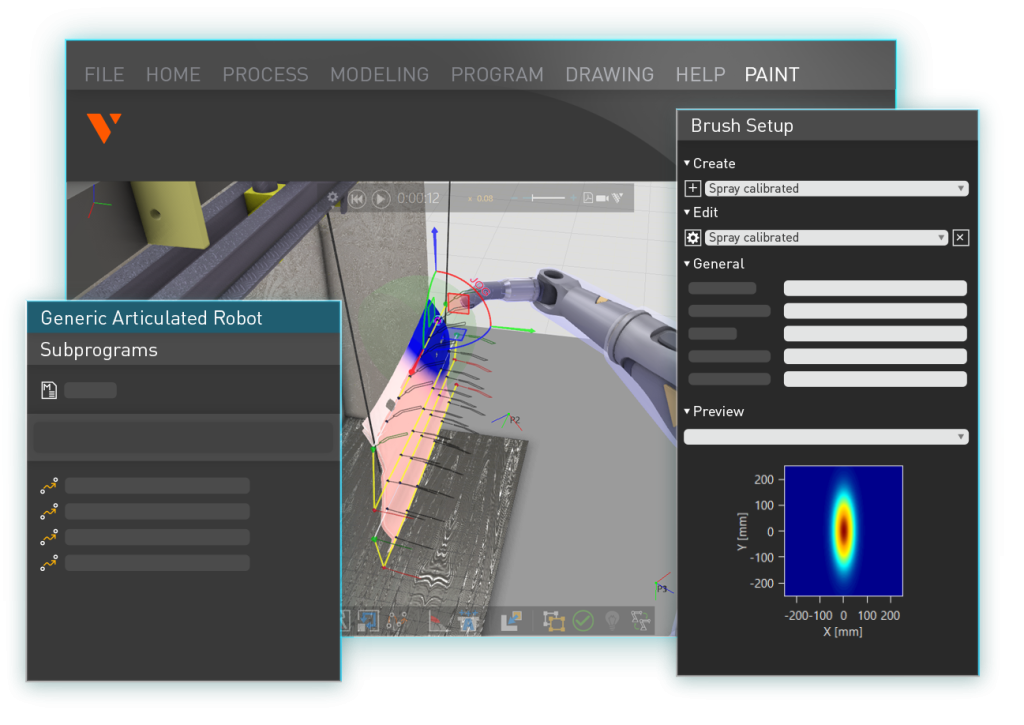Screen dimensions: 1024x725
Task: Click the export to PDF icon
Action: coord(588,199)
